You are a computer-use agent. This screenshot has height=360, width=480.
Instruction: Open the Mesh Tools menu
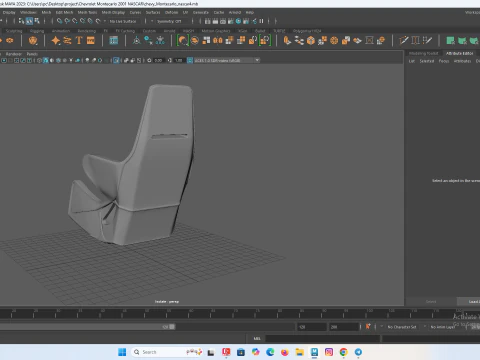[87, 12]
